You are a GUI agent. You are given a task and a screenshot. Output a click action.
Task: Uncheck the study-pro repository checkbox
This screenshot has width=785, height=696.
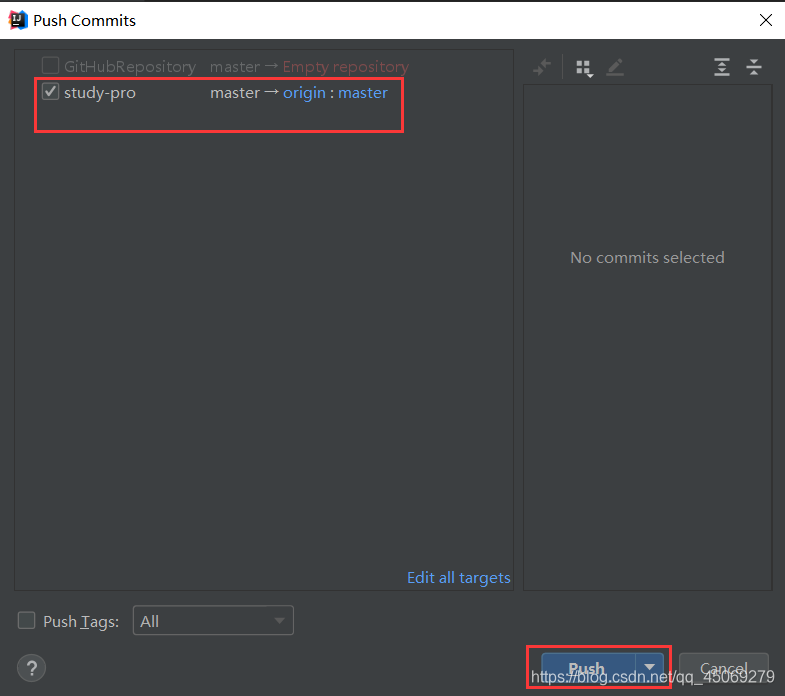pos(50,92)
